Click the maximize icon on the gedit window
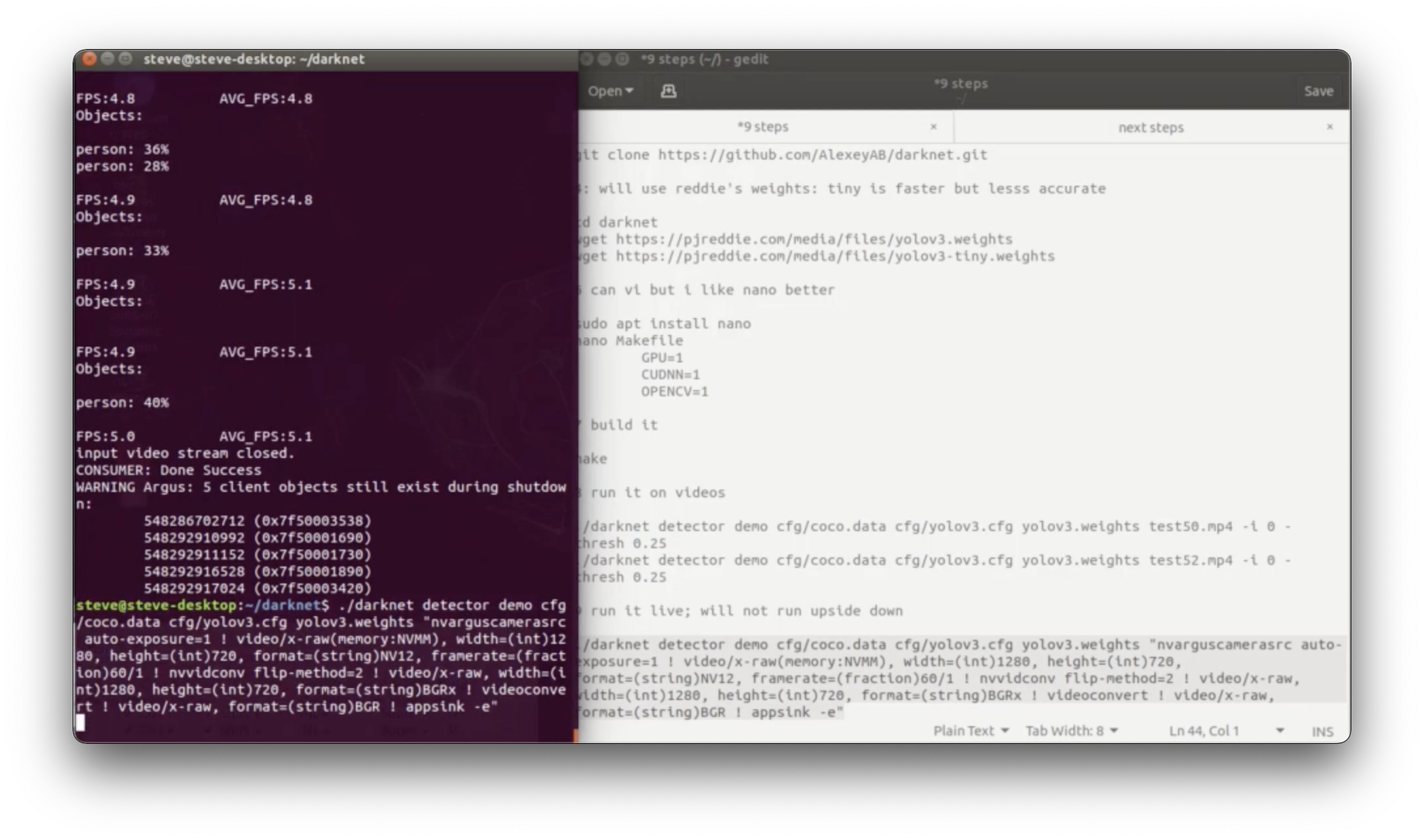The width and height of the screenshot is (1424, 840). (622, 59)
